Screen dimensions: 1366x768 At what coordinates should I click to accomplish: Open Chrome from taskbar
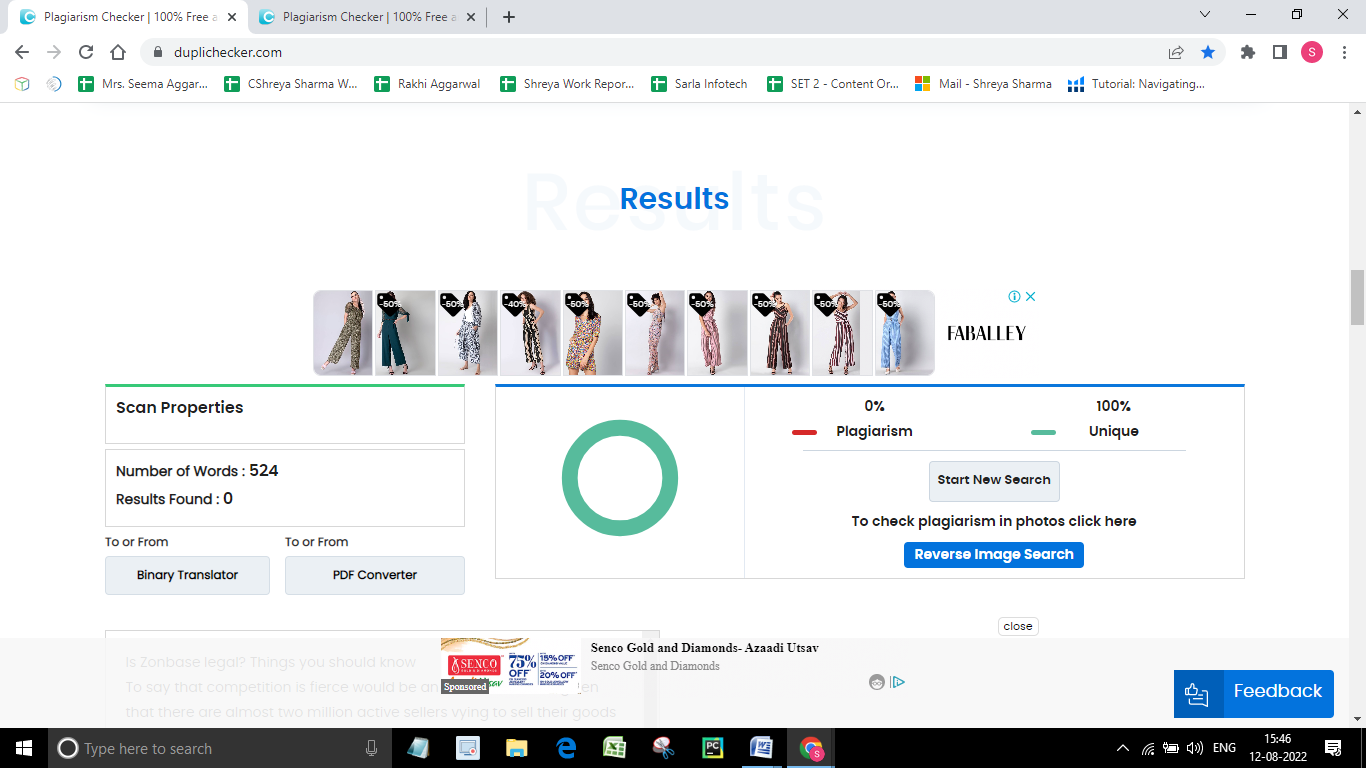click(810, 748)
